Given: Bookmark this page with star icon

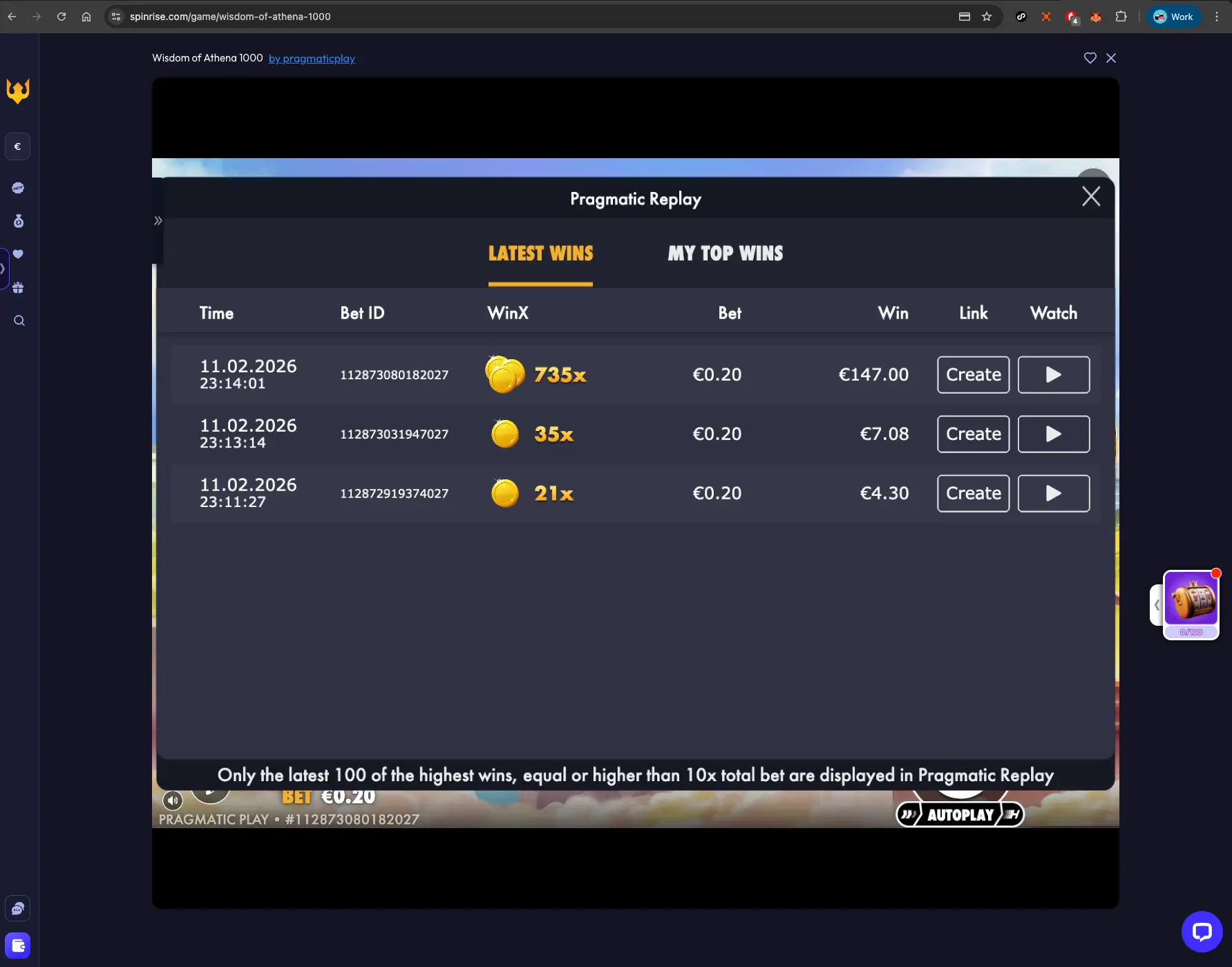Looking at the screenshot, I should 987,17.
